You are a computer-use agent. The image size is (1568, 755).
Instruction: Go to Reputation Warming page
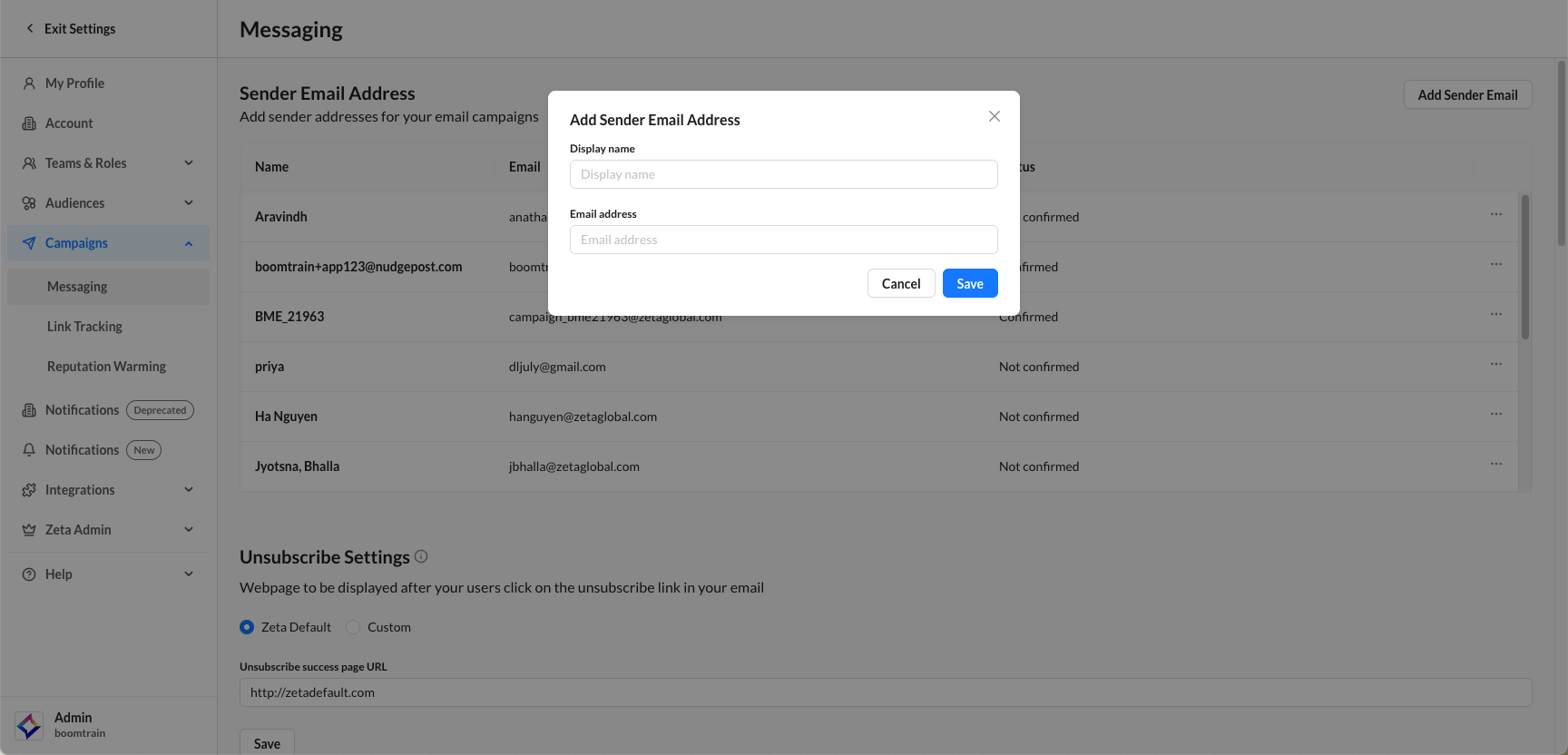click(x=106, y=367)
